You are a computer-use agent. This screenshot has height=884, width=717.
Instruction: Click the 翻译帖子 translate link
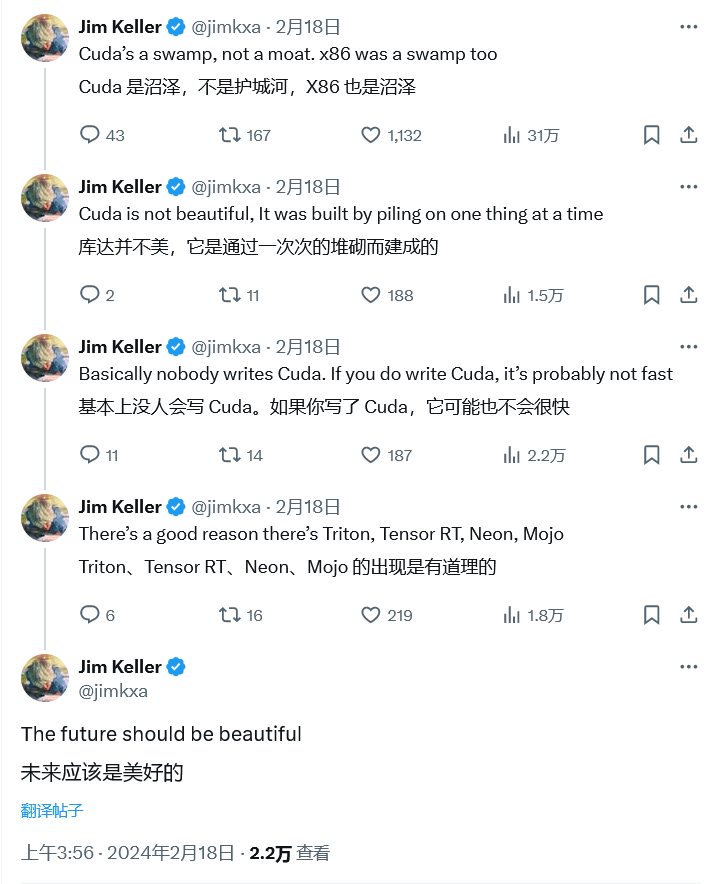(x=52, y=810)
